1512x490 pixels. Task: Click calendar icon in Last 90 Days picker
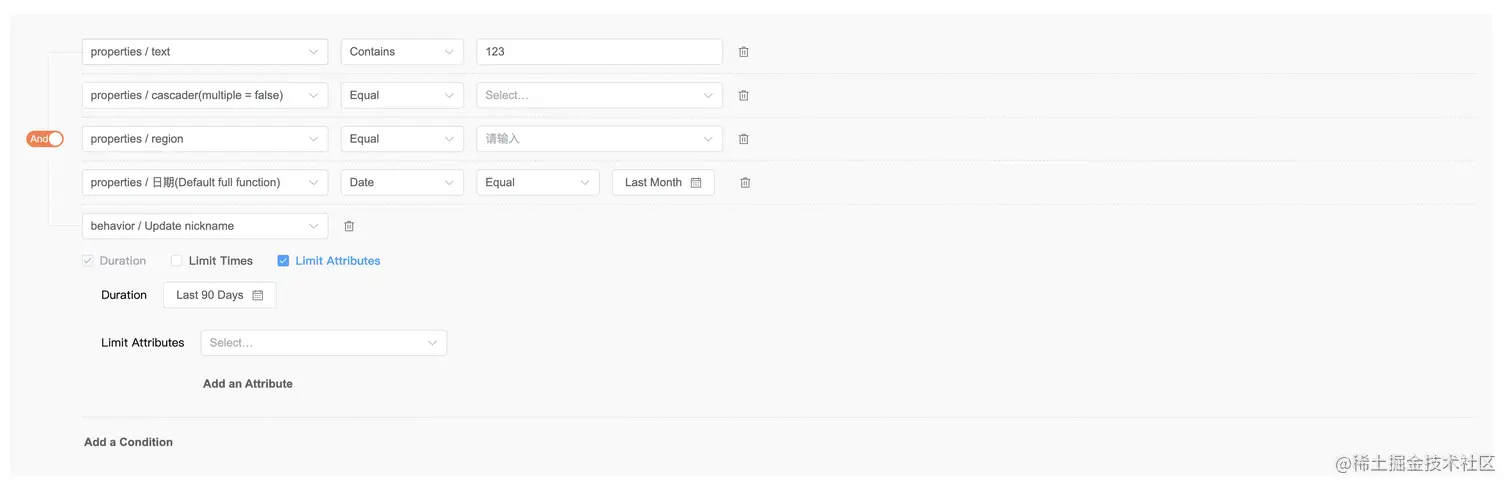(258, 296)
